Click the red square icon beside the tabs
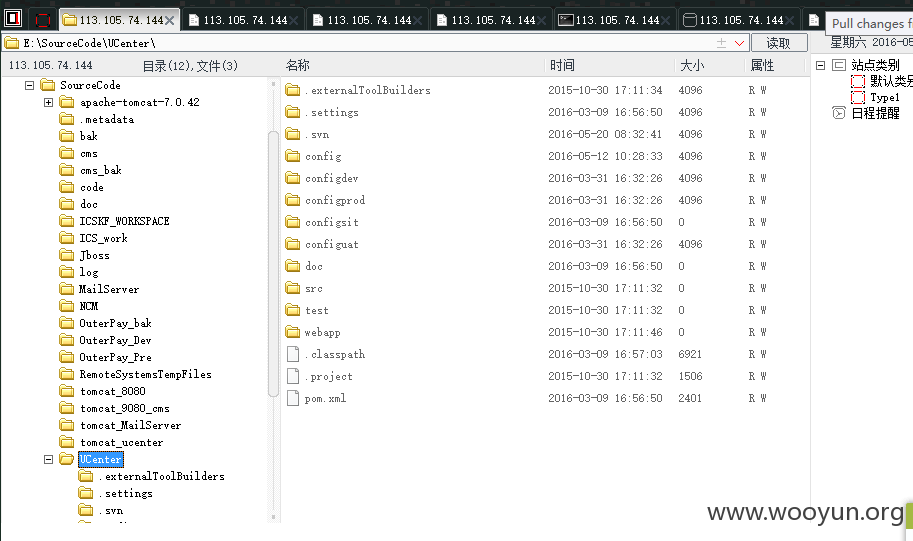Screen dimensions: 913x541 pyautogui.click(x=43, y=20)
